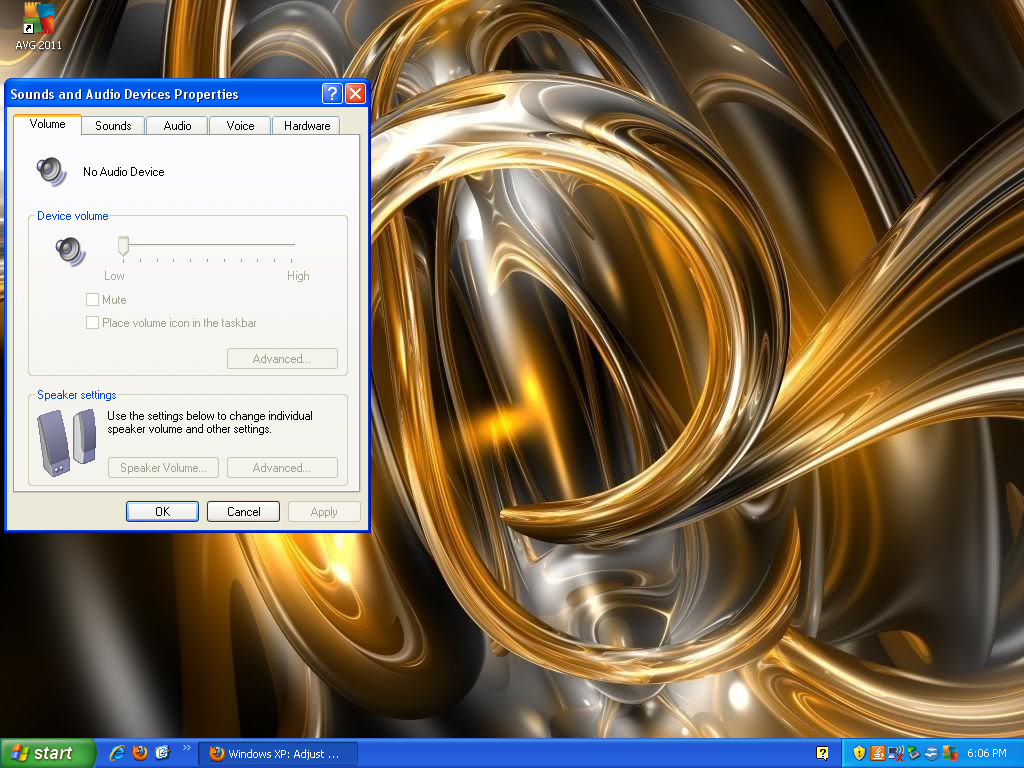Expand the Quick Launch overflow chevron
1024x768 pixels.
(x=187, y=748)
